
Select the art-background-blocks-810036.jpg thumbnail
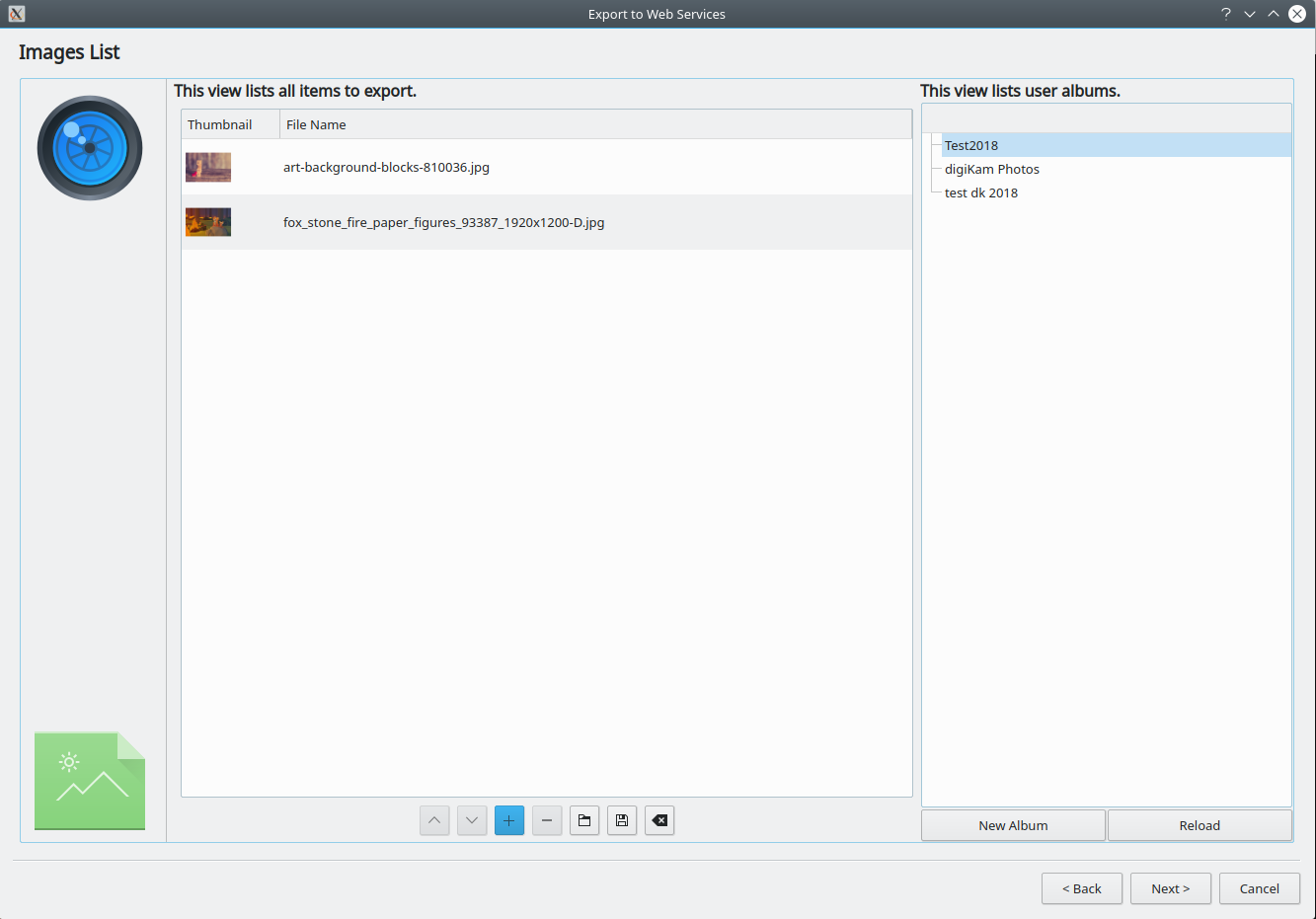(x=208, y=167)
